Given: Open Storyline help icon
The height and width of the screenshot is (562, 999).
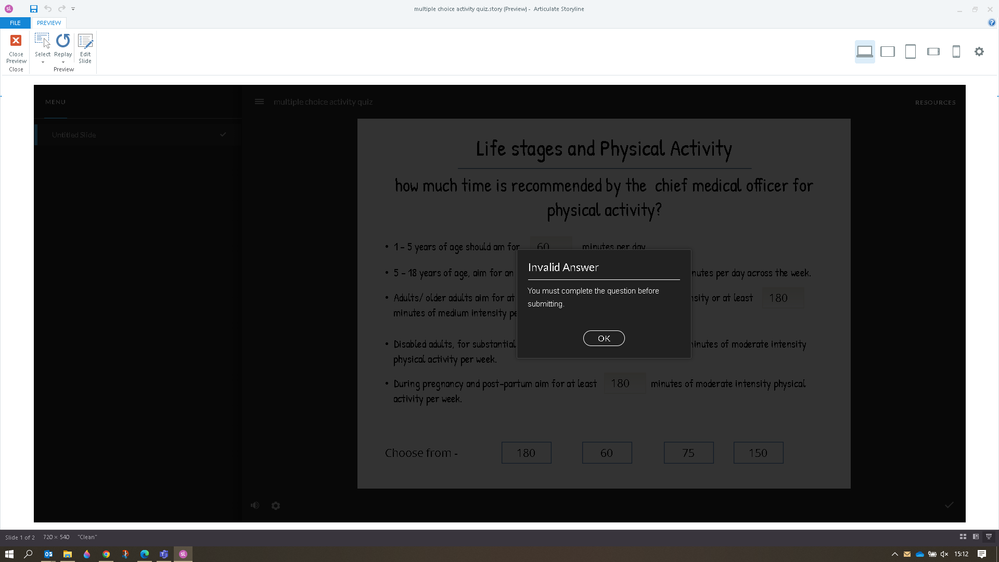Looking at the screenshot, I should click(x=991, y=22).
